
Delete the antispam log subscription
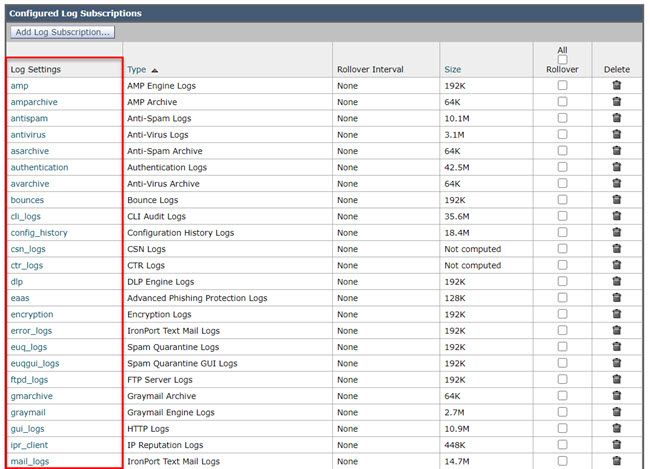pos(616,118)
